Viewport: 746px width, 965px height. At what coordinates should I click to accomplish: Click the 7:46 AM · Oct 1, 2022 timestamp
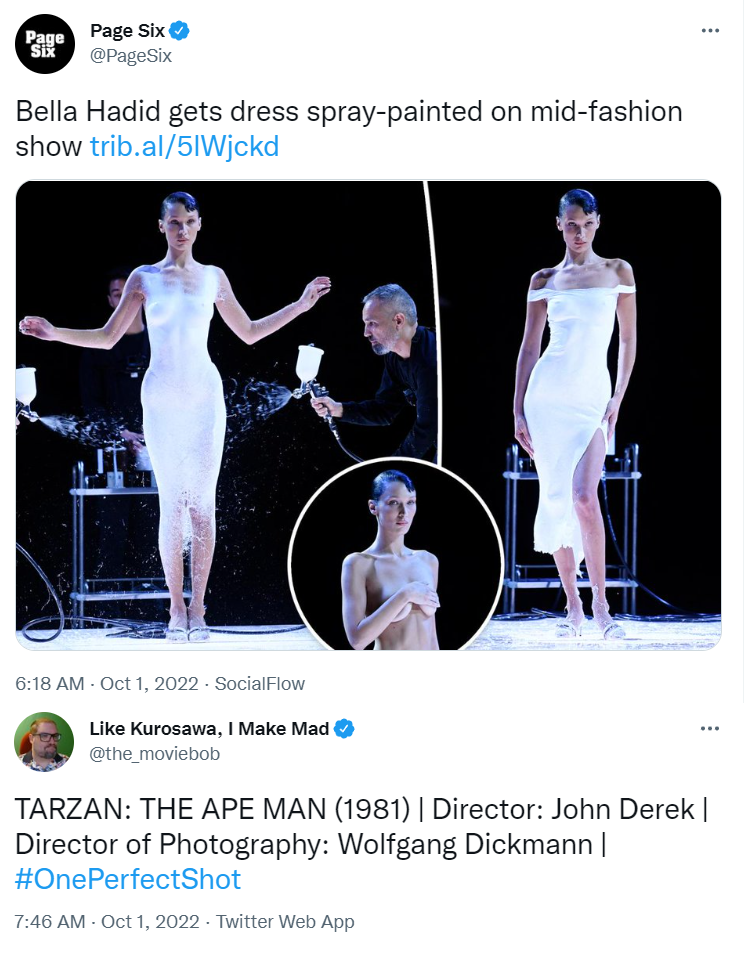coord(104,921)
